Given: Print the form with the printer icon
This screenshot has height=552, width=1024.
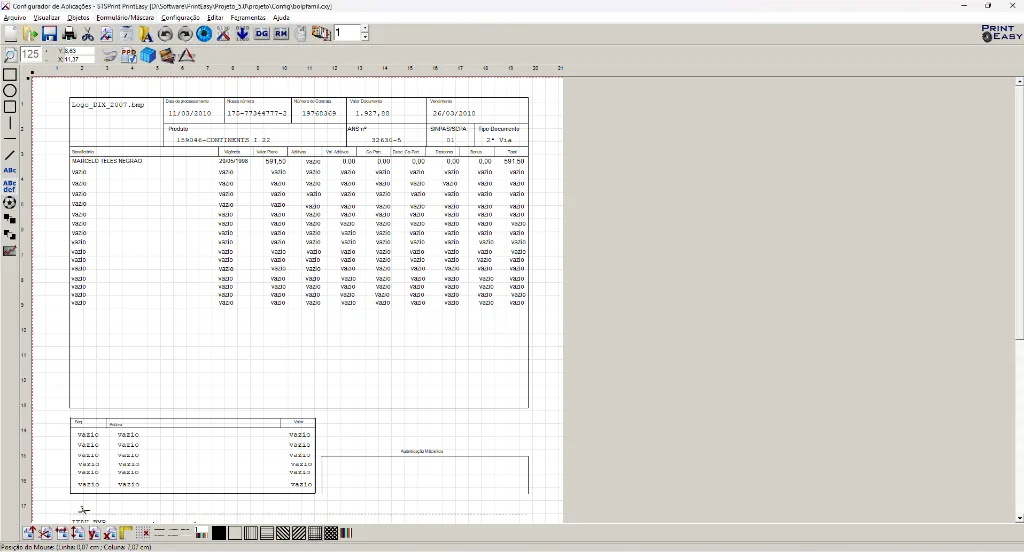Looking at the screenshot, I should 69,33.
